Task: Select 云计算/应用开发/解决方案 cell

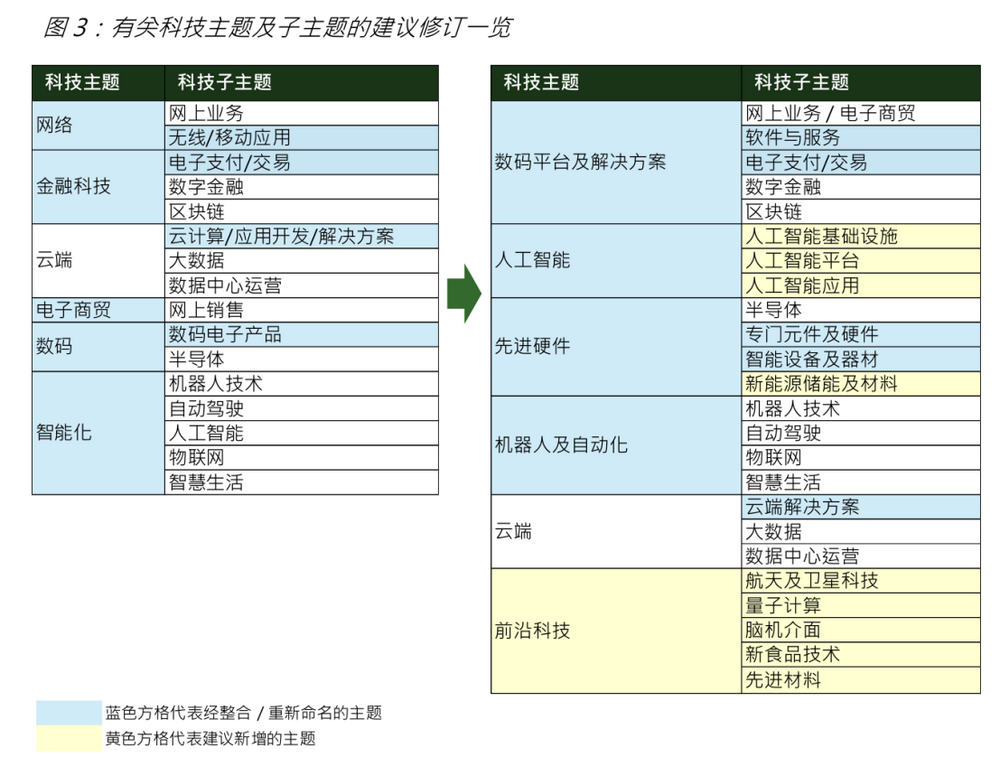Action: click(301, 236)
